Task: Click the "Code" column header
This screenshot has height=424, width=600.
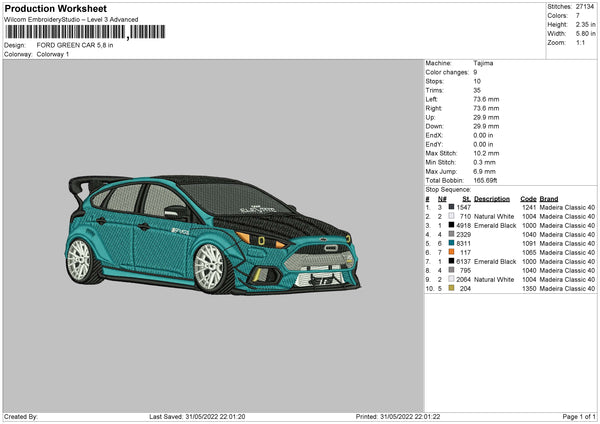Action: (x=528, y=199)
